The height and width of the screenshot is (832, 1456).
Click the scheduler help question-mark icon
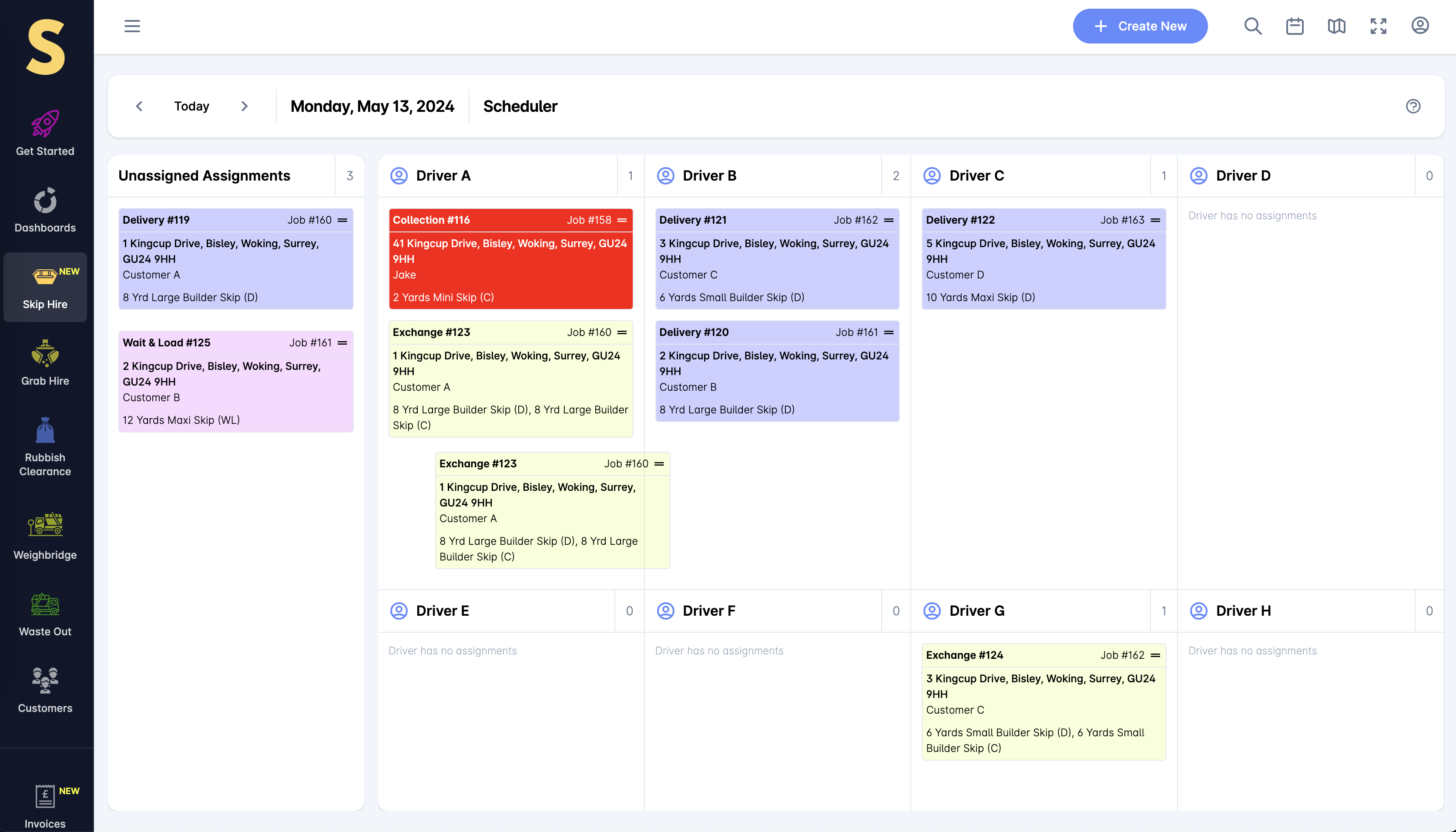click(x=1412, y=106)
